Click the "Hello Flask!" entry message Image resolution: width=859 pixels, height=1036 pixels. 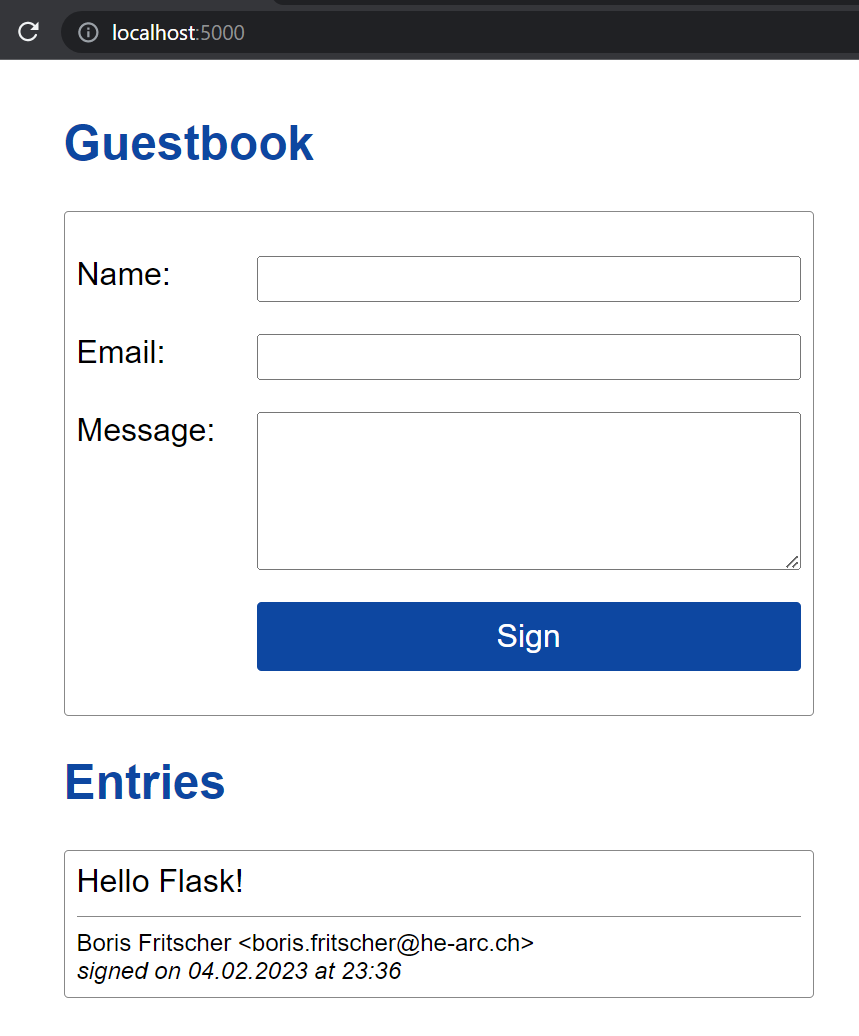tap(160, 881)
